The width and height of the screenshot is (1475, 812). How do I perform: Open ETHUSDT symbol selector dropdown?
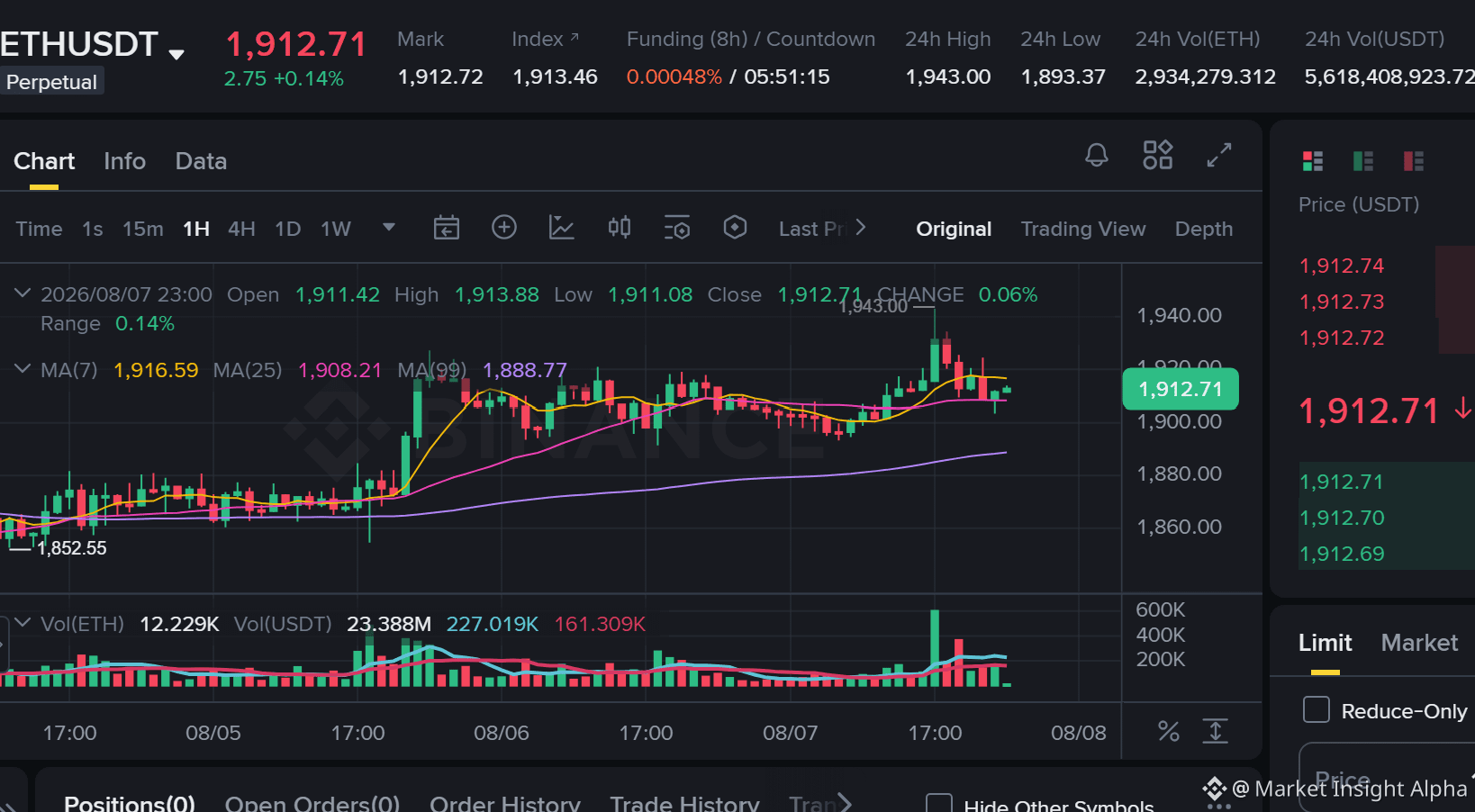point(177,54)
